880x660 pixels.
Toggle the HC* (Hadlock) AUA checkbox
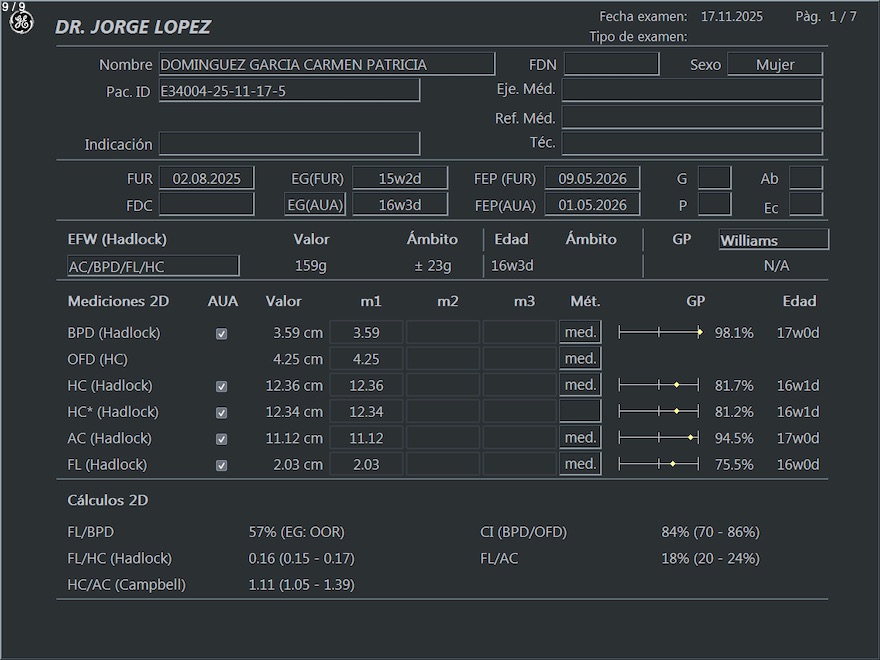pyautogui.click(x=222, y=413)
